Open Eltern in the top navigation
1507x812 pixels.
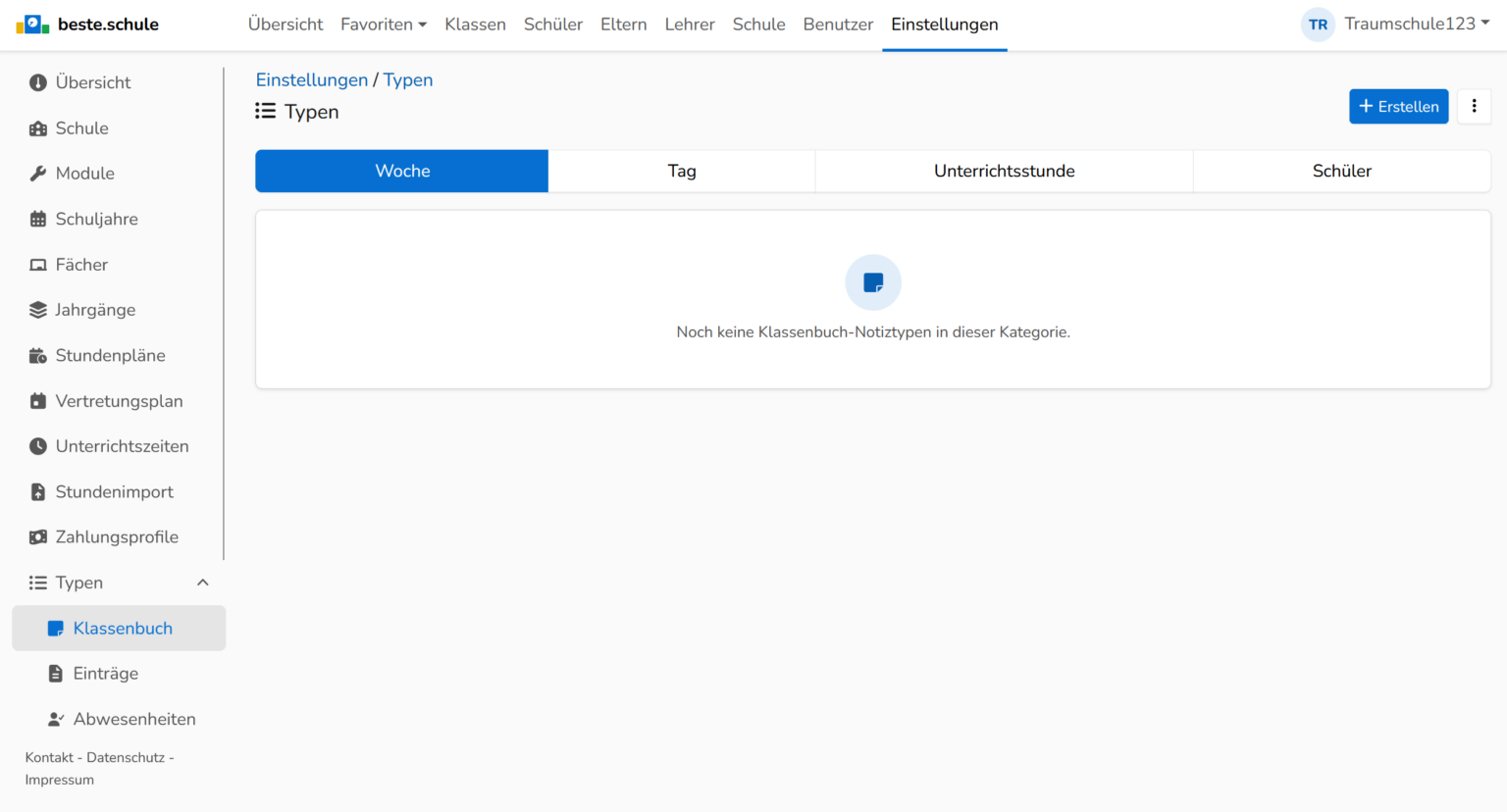pyautogui.click(x=624, y=25)
